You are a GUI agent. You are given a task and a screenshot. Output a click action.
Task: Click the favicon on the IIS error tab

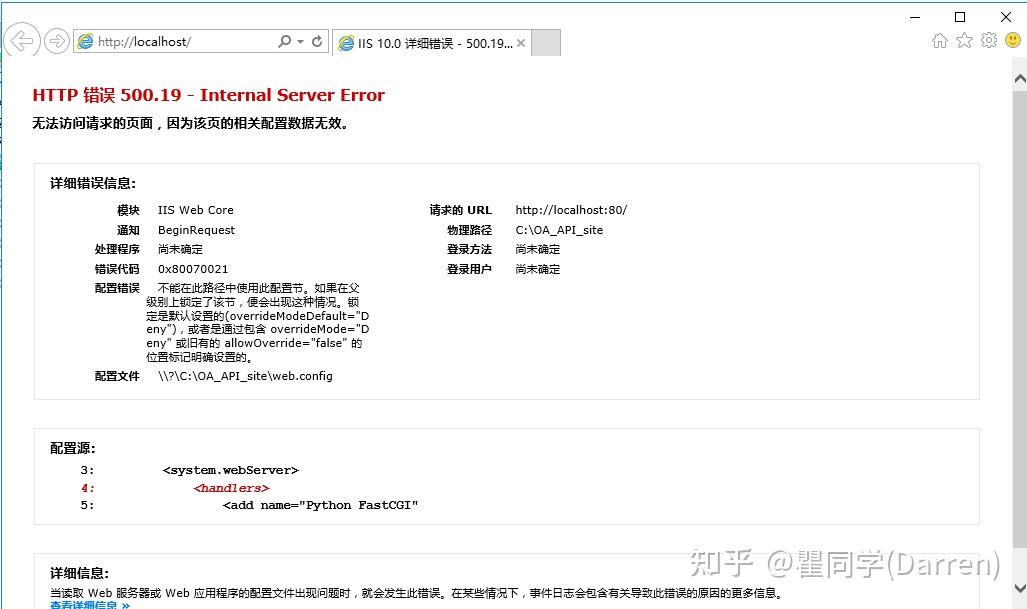pos(346,42)
